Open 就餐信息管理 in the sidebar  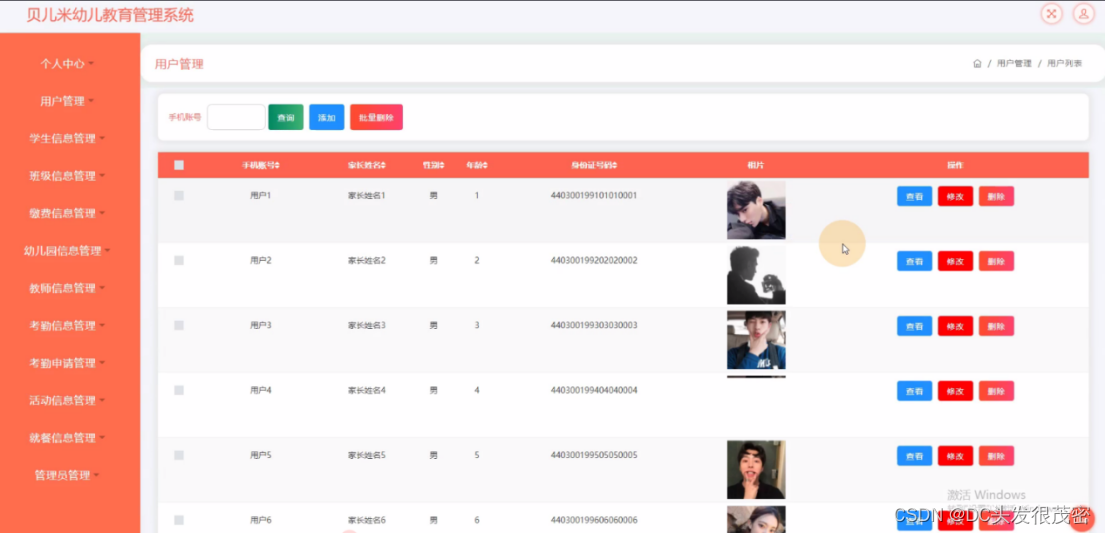pos(67,437)
